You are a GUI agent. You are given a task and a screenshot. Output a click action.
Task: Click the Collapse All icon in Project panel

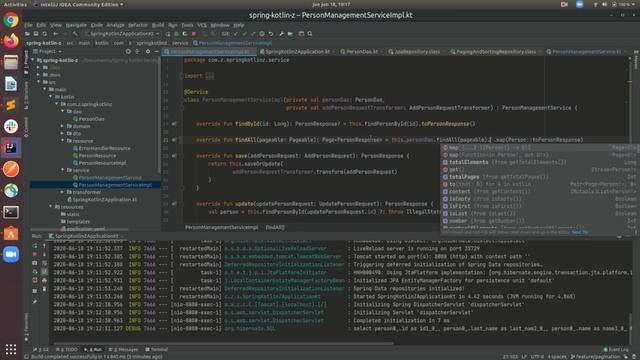pyautogui.click(x=137, y=52)
